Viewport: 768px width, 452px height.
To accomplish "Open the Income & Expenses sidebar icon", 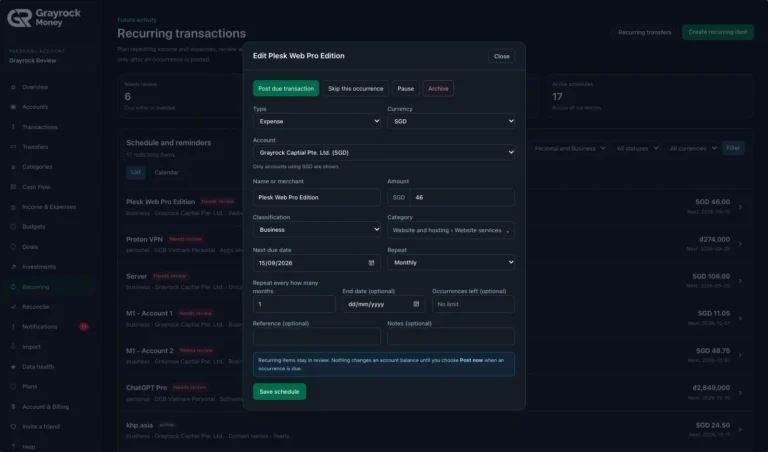I will [13, 207].
